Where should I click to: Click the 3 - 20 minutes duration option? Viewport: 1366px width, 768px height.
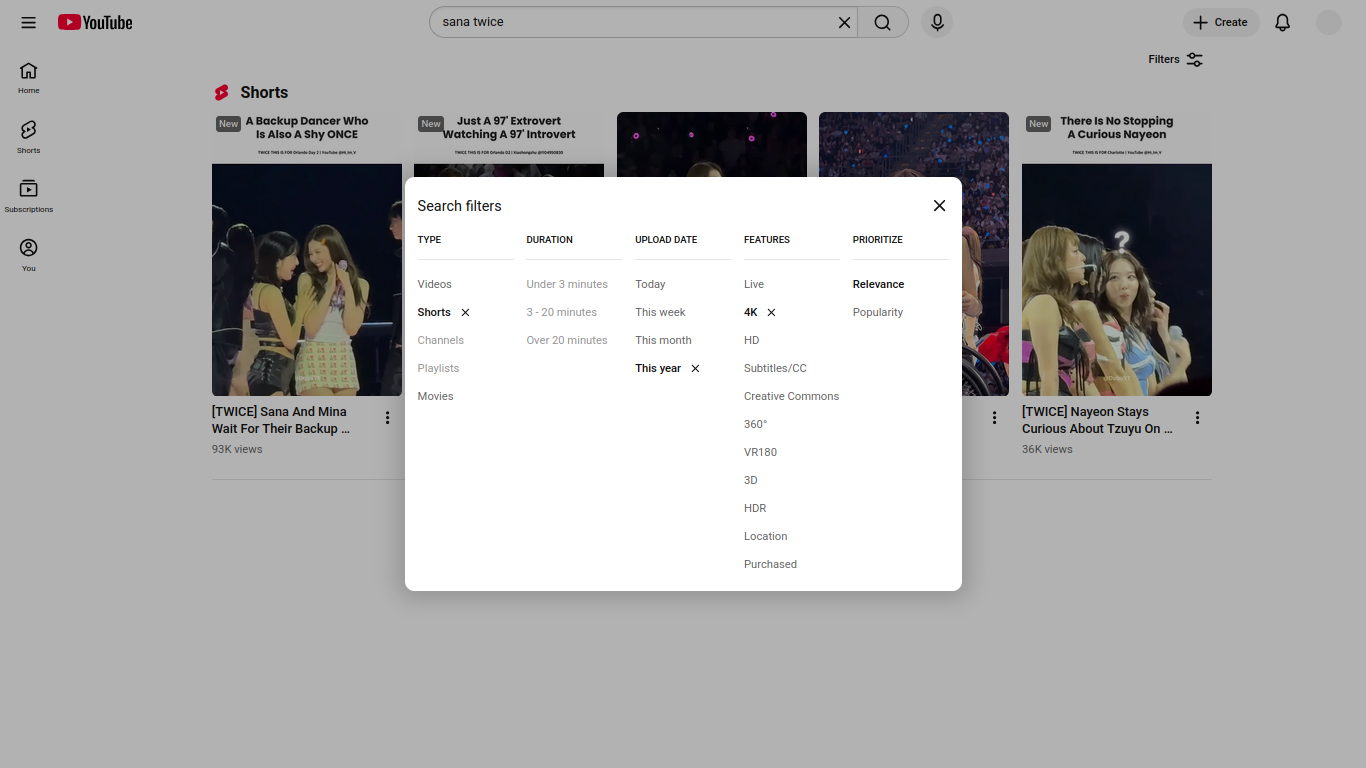tap(562, 313)
